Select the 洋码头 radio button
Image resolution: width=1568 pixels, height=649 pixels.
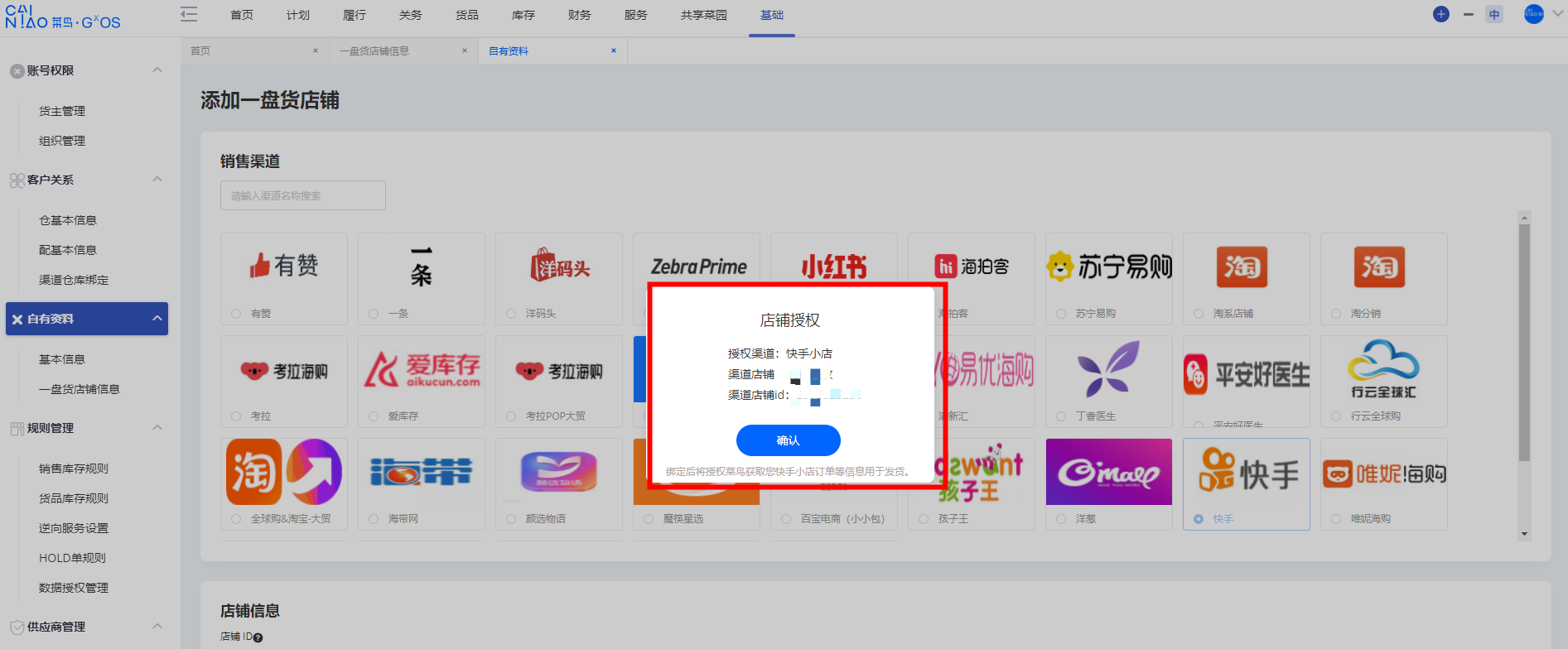pos(511,314)
